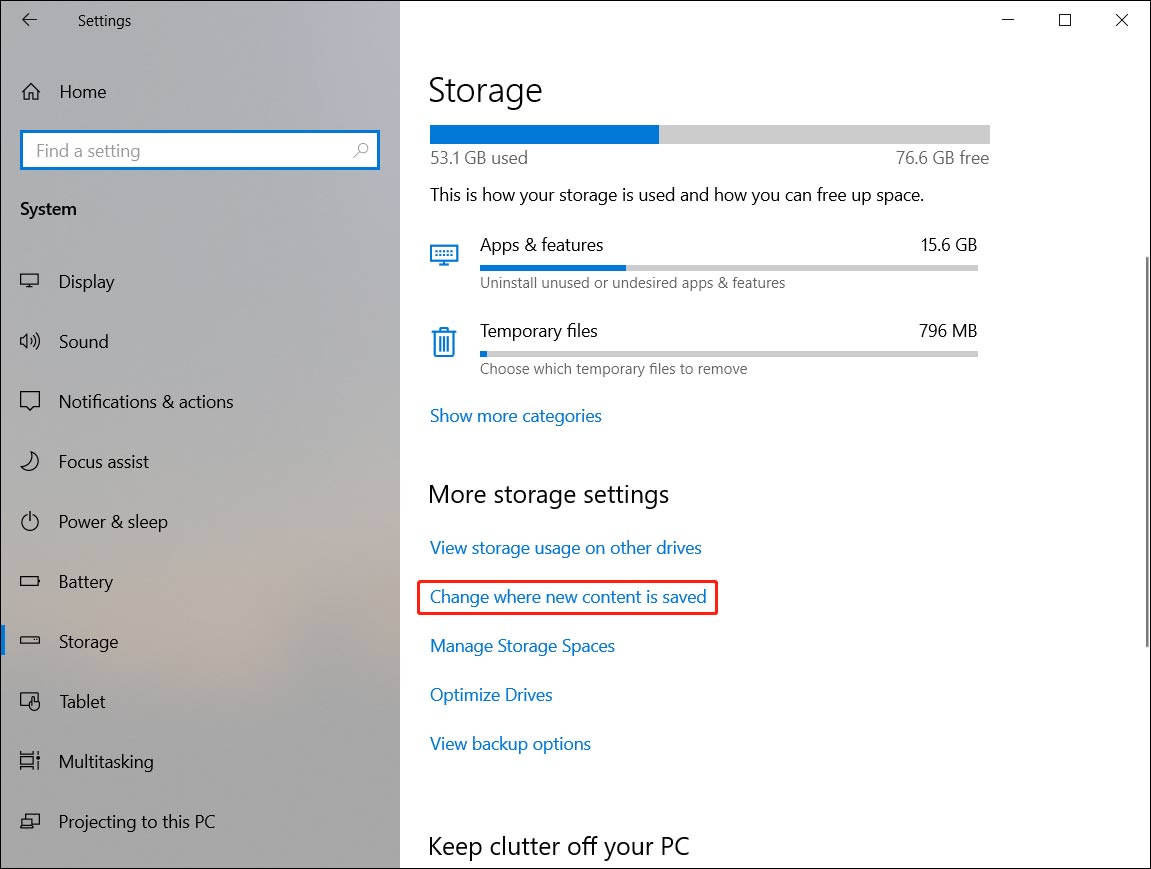The width and height of the screenshot is (1151, 869).
Task: Click the Temporary files trash icon
Action: (x=444, y=342)
